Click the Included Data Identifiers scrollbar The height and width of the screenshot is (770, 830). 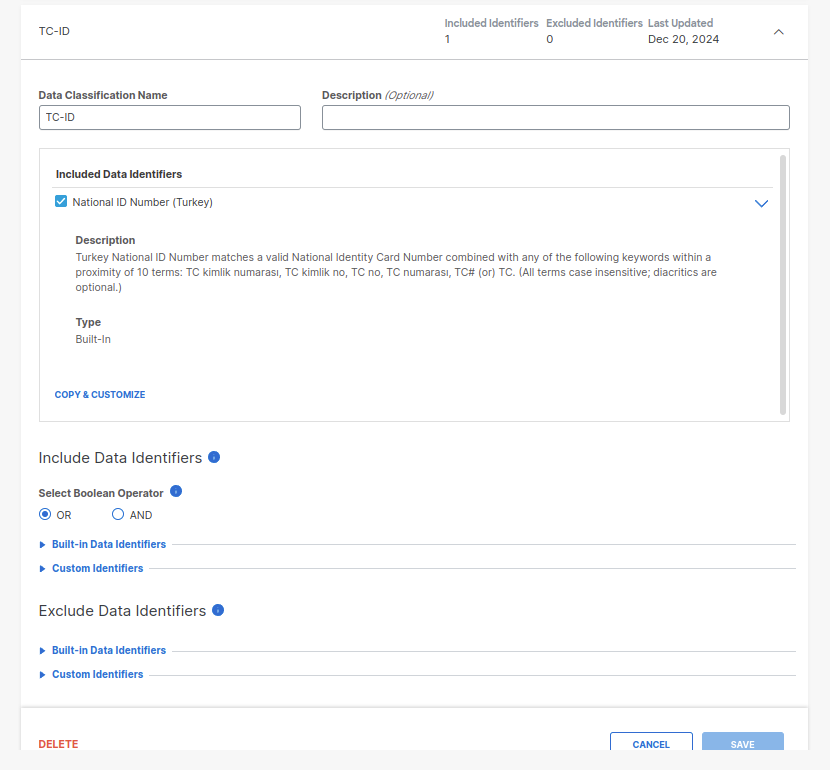click(x=782, y=284)
